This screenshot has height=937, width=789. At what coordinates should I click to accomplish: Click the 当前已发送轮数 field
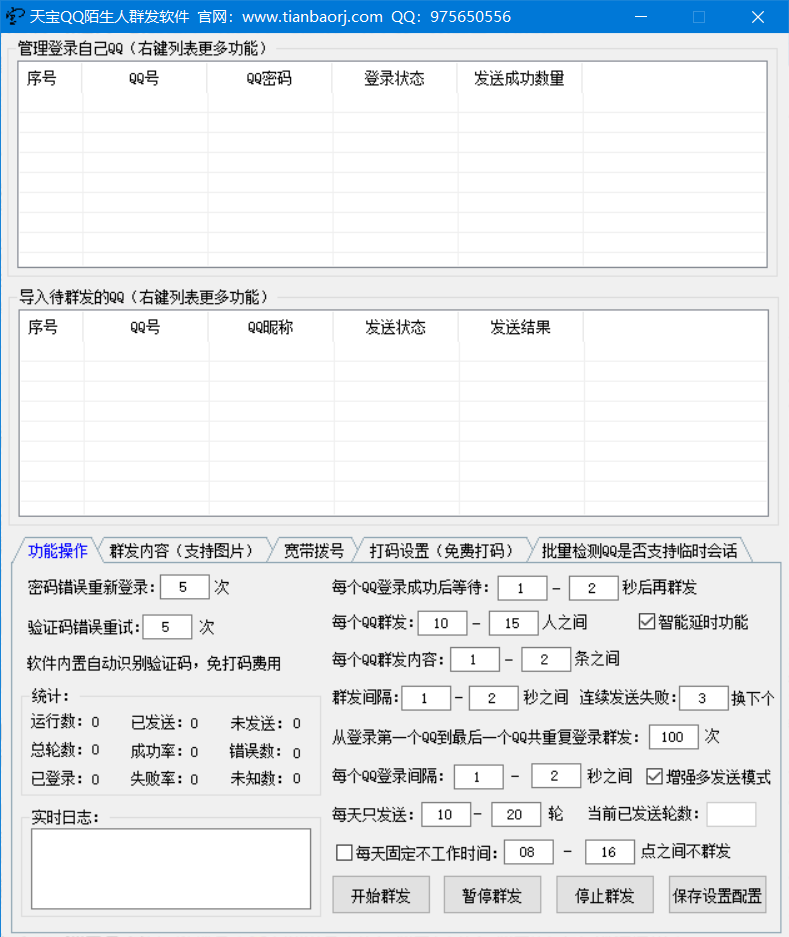pos(731,814)
